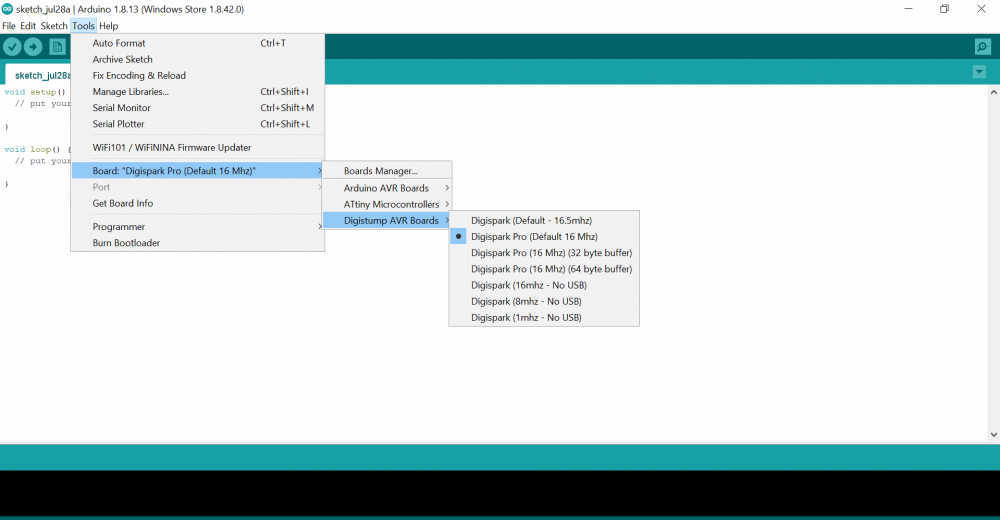This screenshot has width=1000, height=520.
Task: Restore down the Arduino window
Action: (945, 9)
